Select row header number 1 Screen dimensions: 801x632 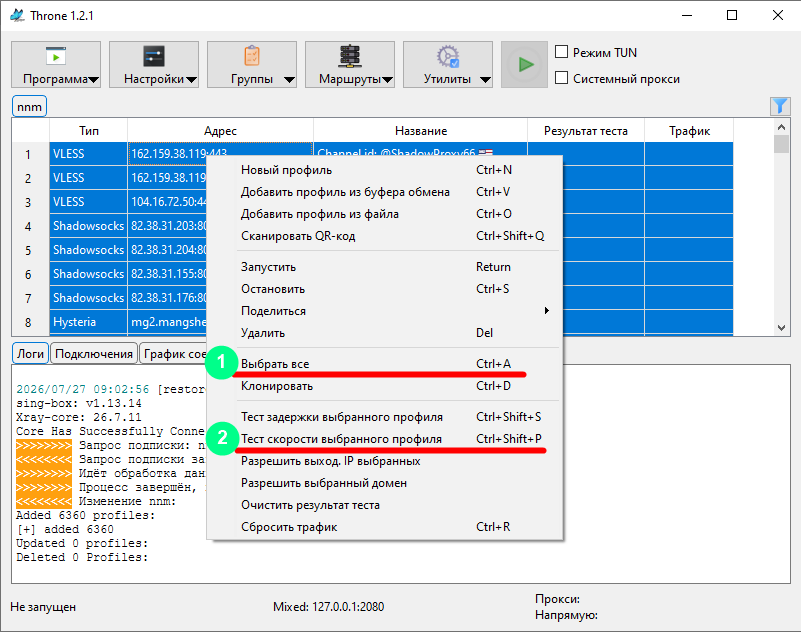point(30,154)
